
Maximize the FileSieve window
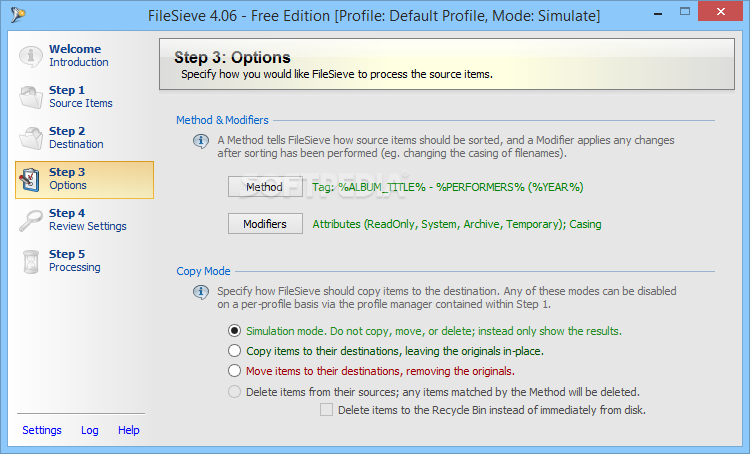685,11
